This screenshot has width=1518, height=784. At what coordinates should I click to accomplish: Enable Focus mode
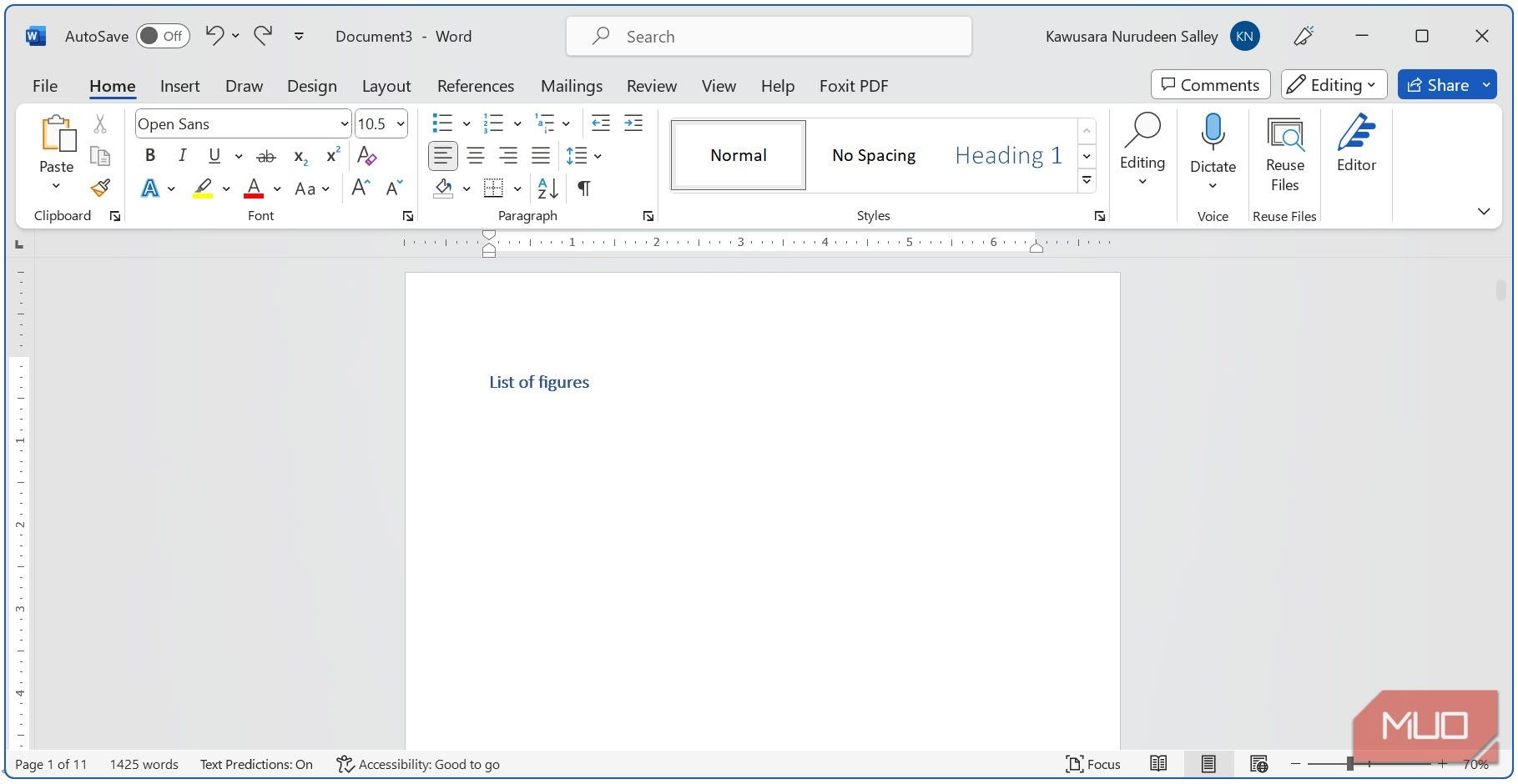point(1093,764)
